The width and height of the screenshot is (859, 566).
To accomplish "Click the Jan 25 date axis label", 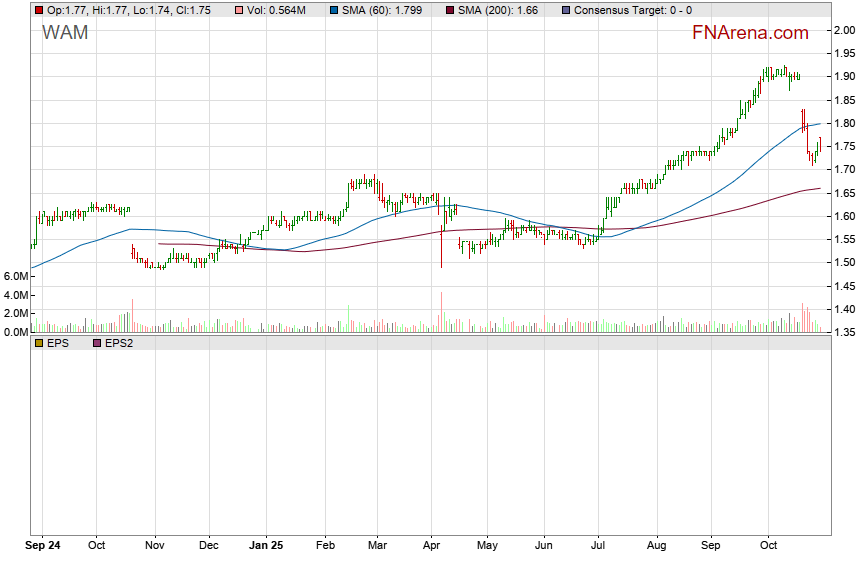I will 268,547.
